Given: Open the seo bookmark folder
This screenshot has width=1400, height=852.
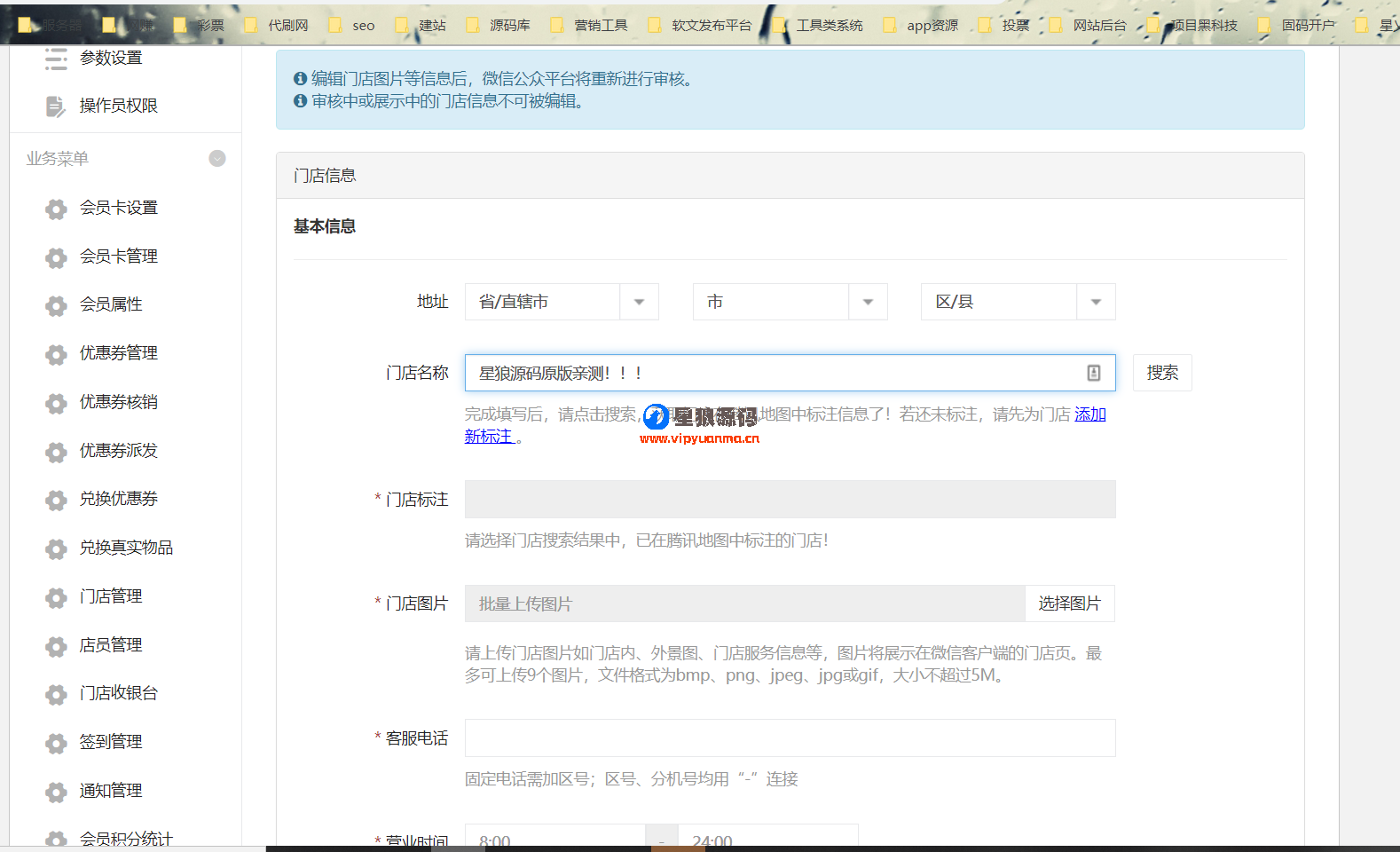Looking at the screenshot, I should click(351, 25).
